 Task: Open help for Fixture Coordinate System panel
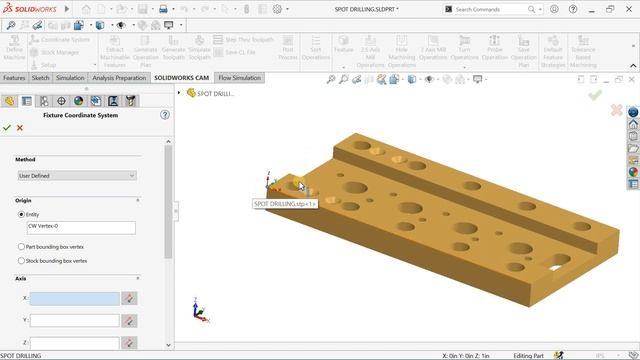[165, 115]
